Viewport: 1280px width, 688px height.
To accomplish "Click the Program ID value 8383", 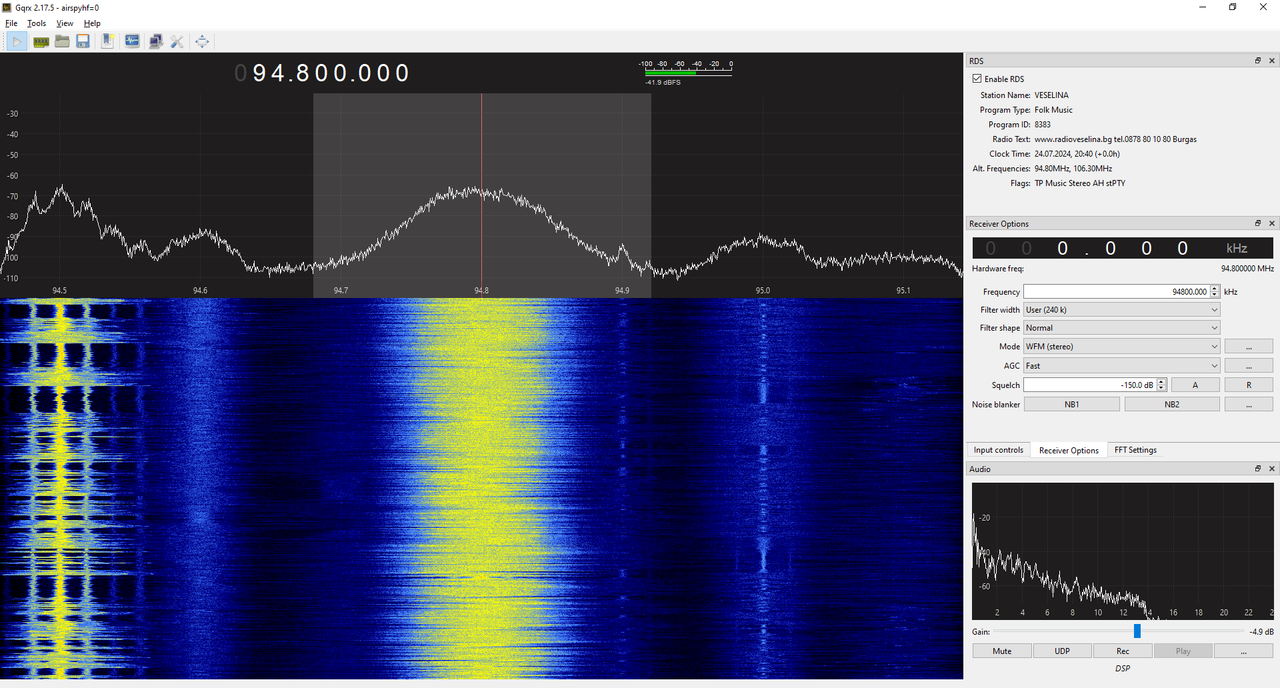I will click(1042, 125).
